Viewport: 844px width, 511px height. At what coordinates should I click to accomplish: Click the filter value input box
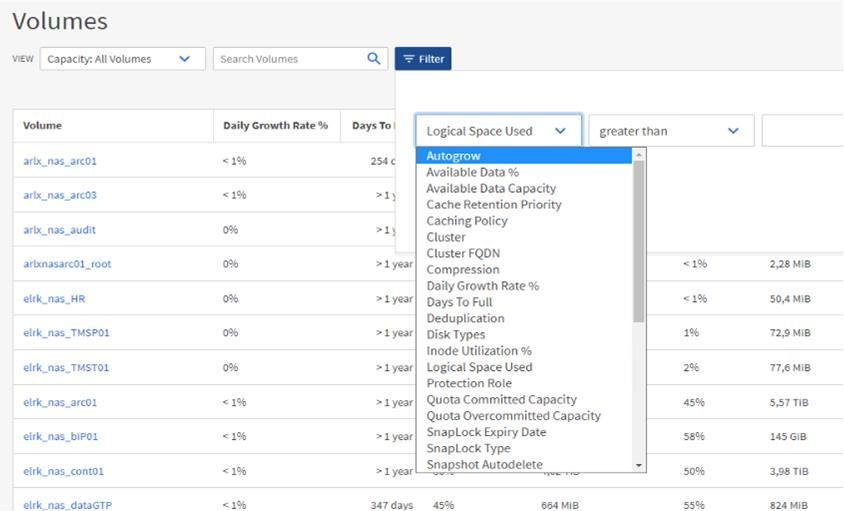802,131
